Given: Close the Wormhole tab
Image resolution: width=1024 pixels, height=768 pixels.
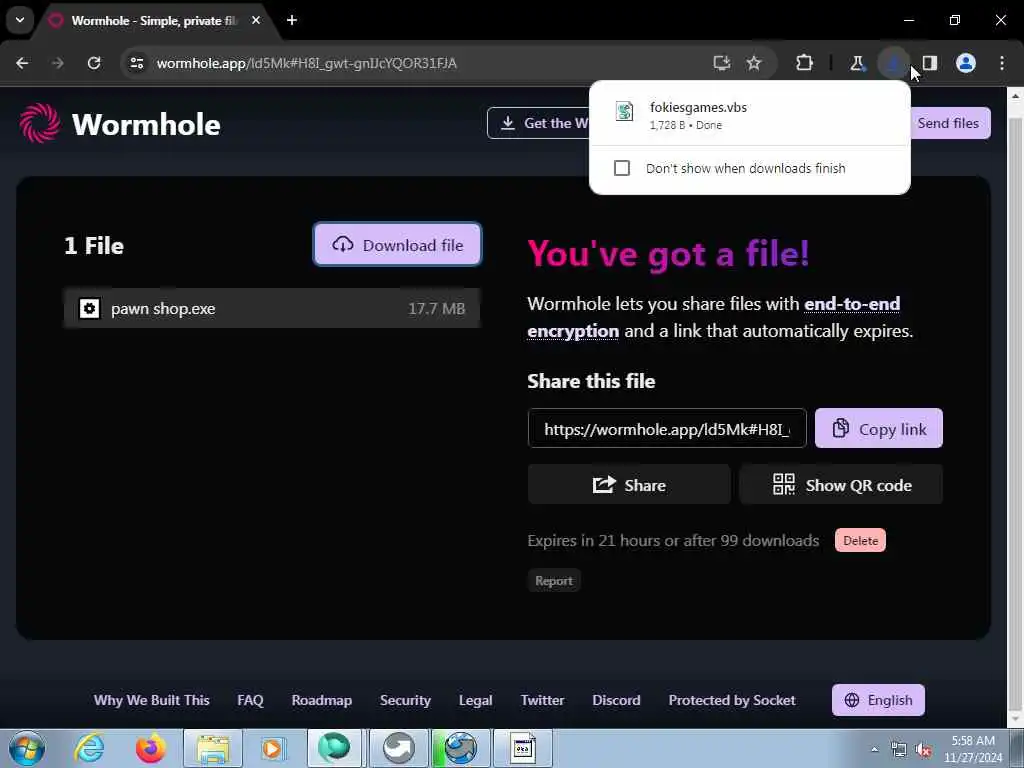Looking at the screenshot, I should click(x=256, y=20).
